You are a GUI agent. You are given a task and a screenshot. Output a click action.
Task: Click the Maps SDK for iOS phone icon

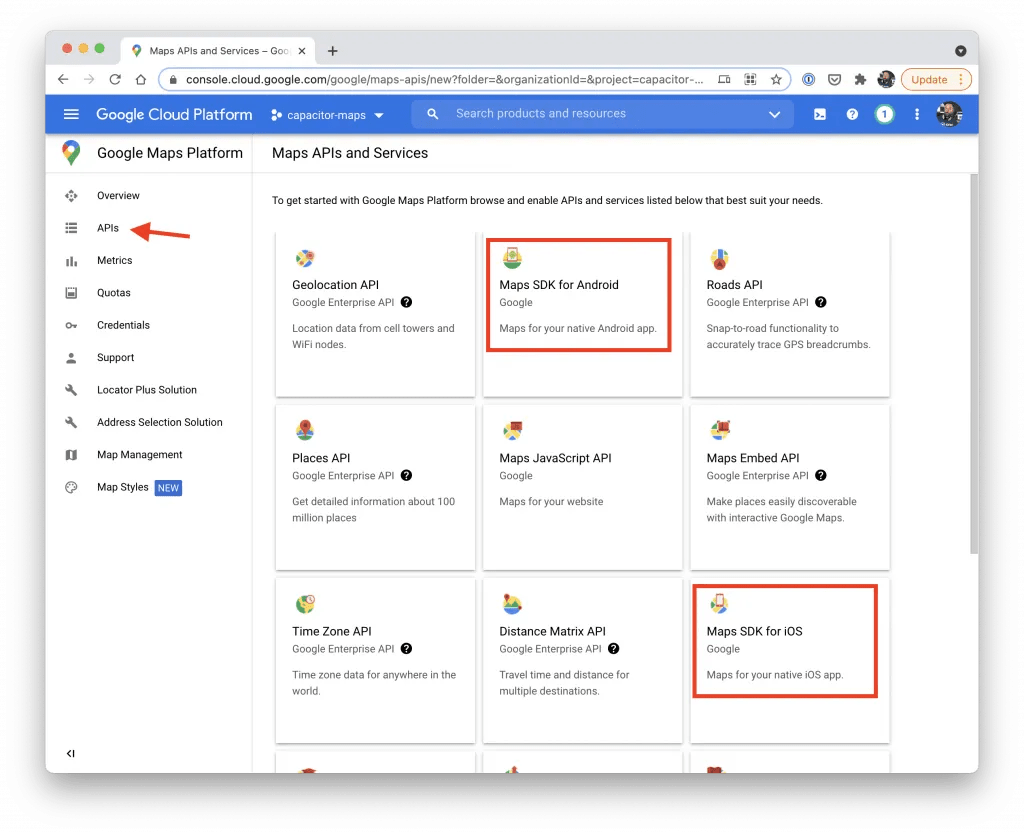[719, 604]
